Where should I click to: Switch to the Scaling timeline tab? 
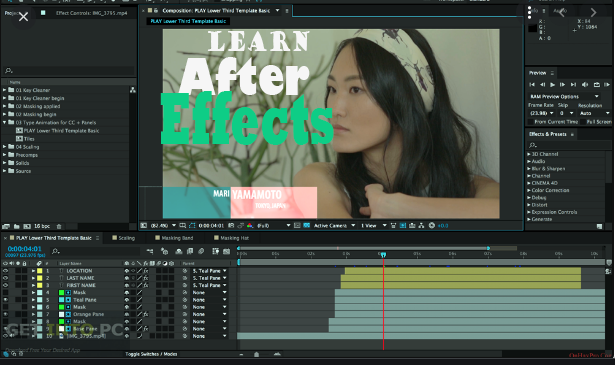123,238
